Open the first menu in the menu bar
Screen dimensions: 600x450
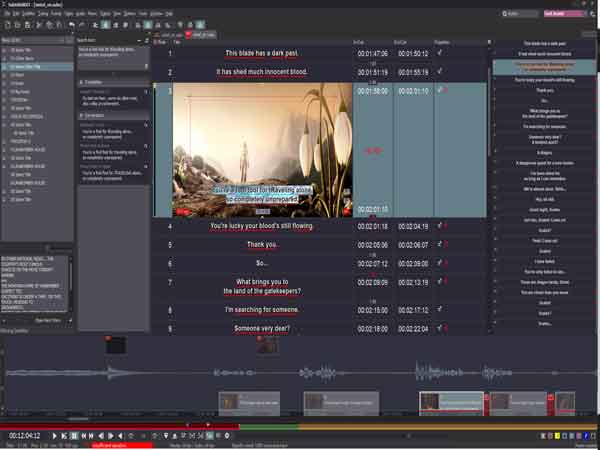(7, 13)
